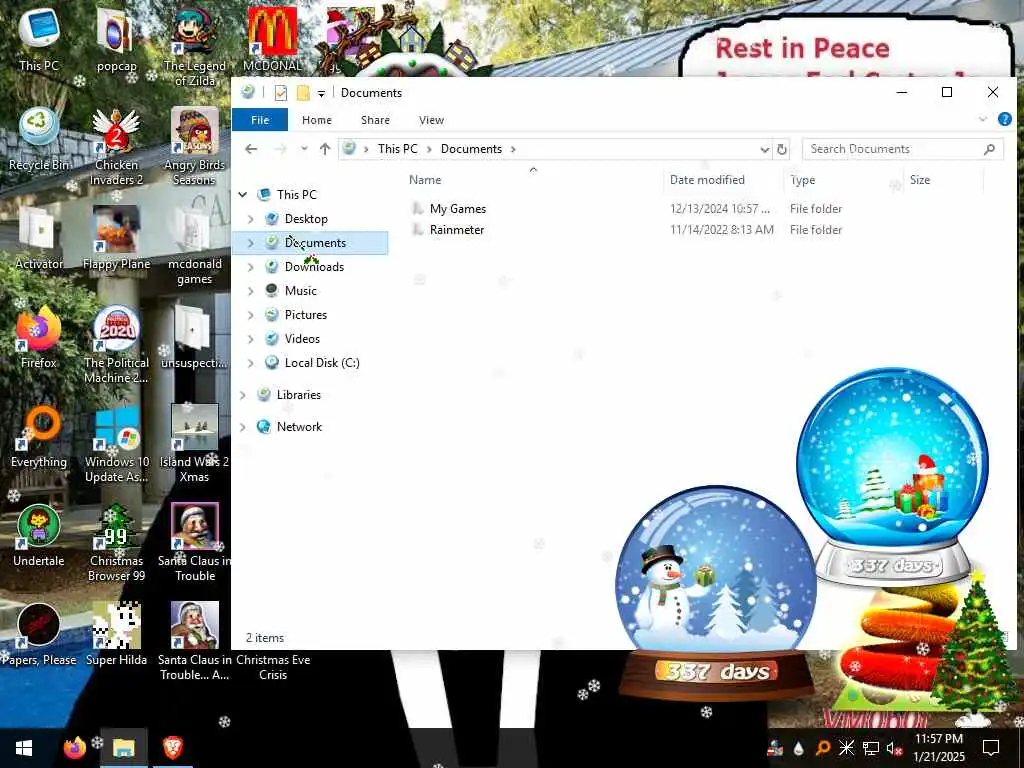1024x768 pixels.
Task: Launch Firefox from the desktop
Action: [39, 338]
